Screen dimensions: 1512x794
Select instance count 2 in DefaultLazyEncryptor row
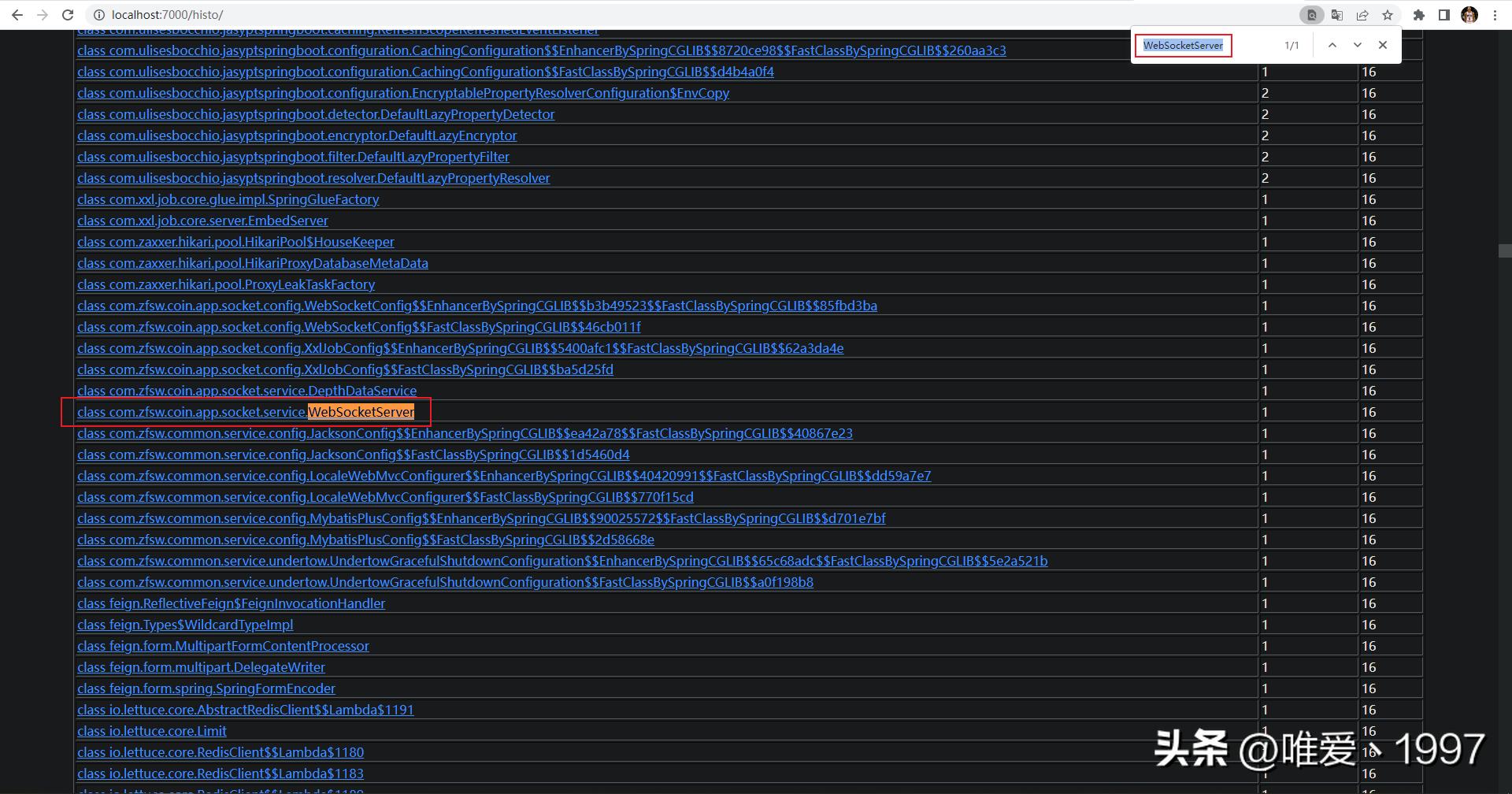[1265, 135]
